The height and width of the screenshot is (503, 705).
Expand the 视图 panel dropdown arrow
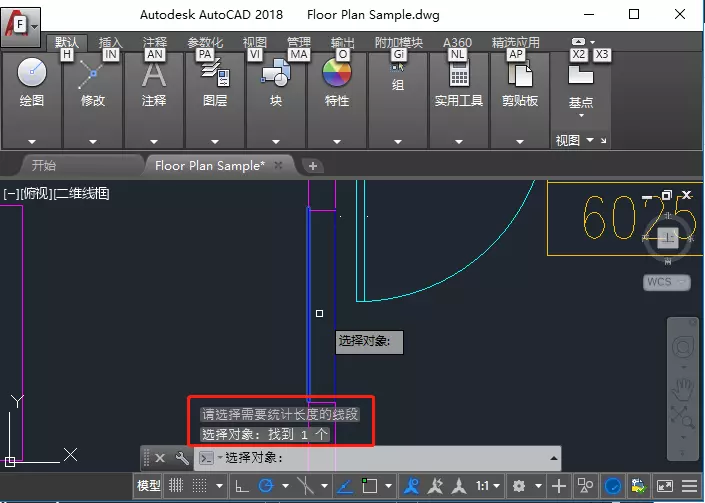590,141
